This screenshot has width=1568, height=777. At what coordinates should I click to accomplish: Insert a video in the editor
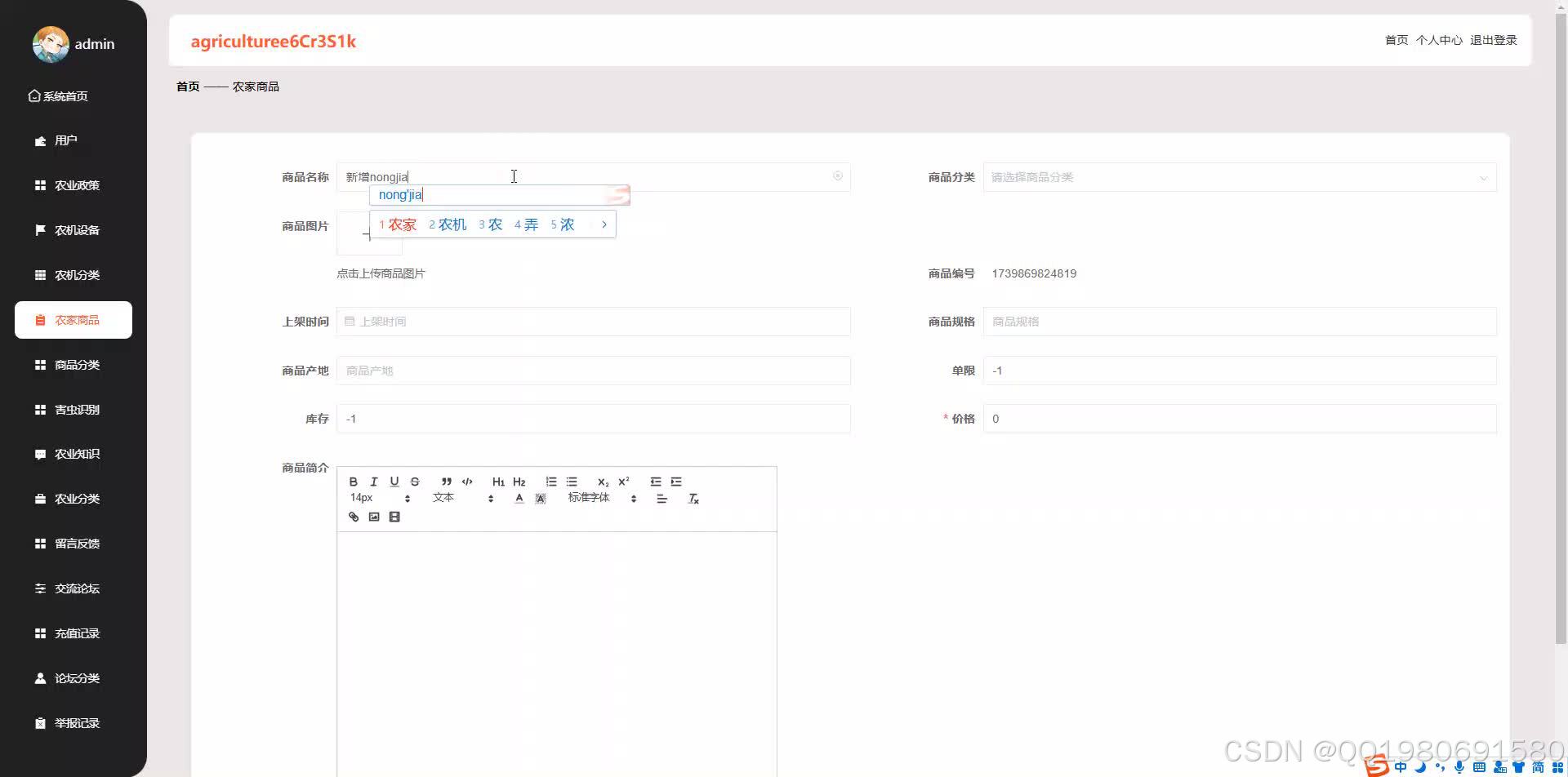pos(394,517)
